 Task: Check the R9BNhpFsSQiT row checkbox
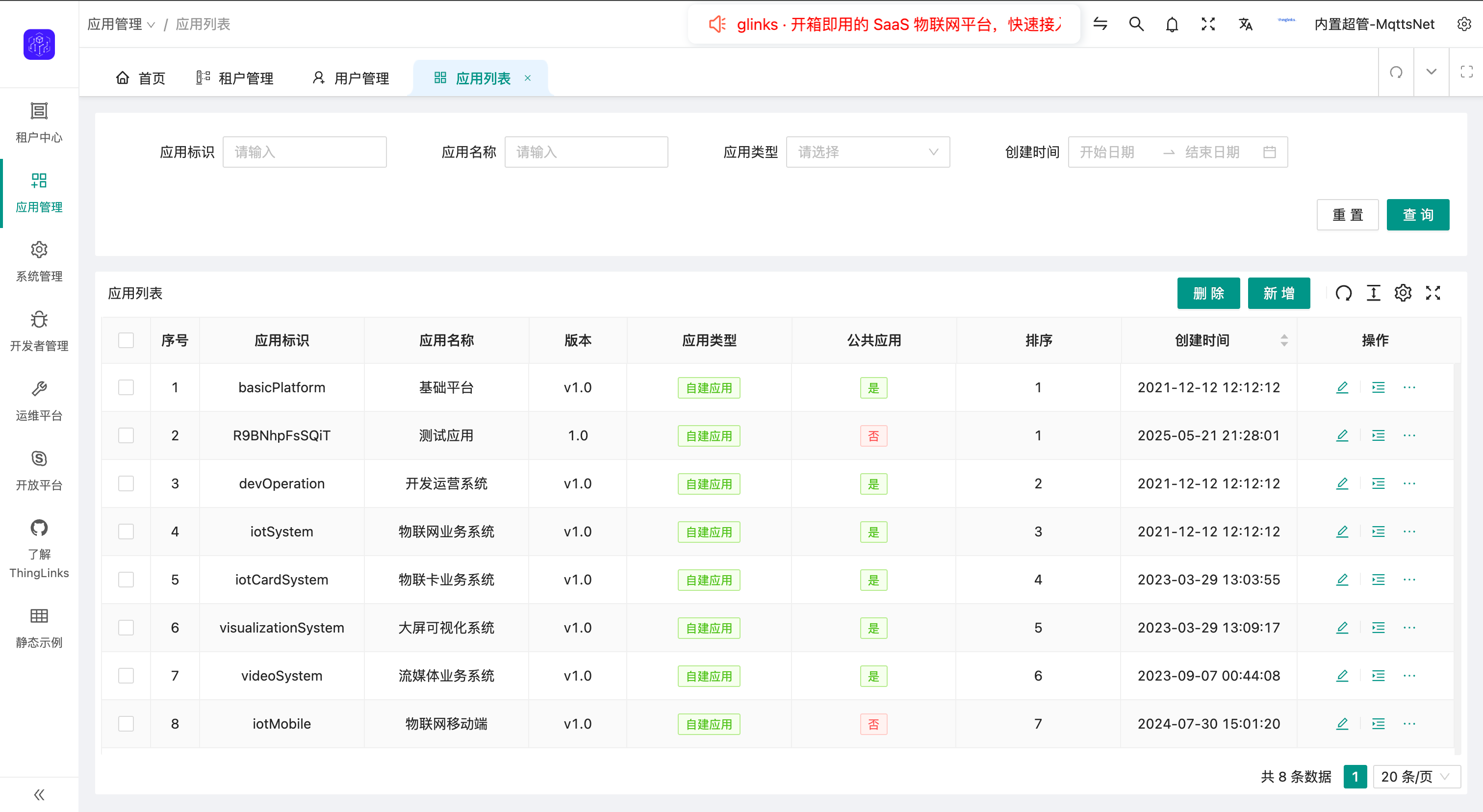pyautogui.click(x=126, y=435)
